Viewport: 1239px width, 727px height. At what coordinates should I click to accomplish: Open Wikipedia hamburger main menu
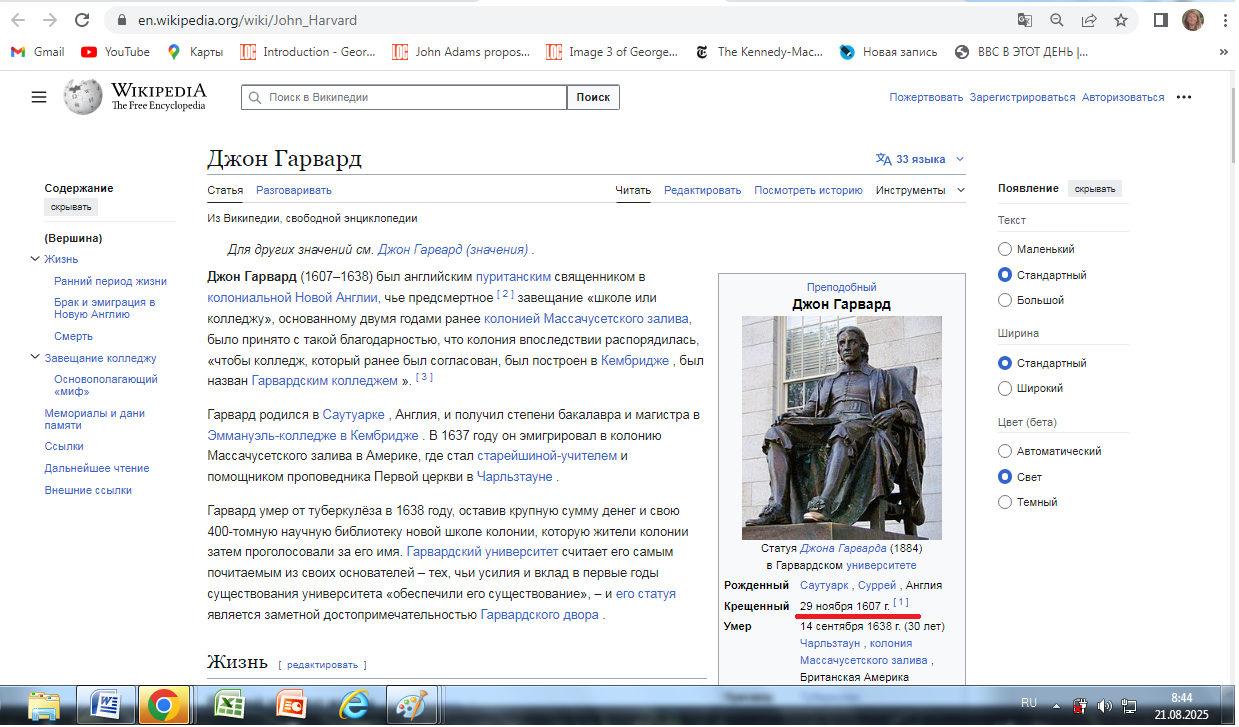point(39,97)
